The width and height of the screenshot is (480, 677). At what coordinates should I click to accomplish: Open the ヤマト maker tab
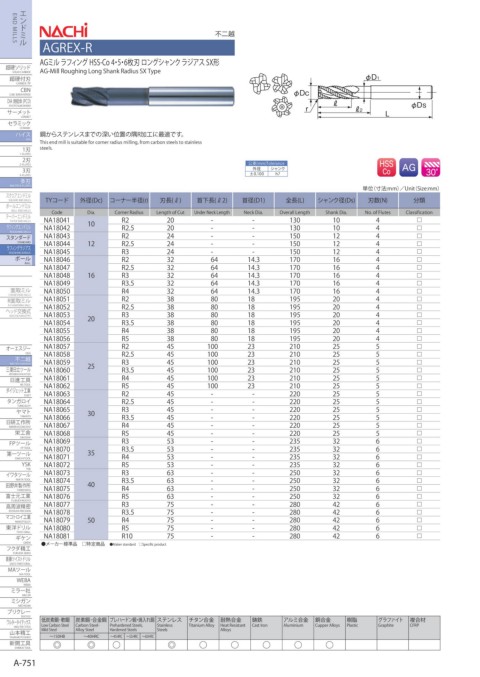16,413
